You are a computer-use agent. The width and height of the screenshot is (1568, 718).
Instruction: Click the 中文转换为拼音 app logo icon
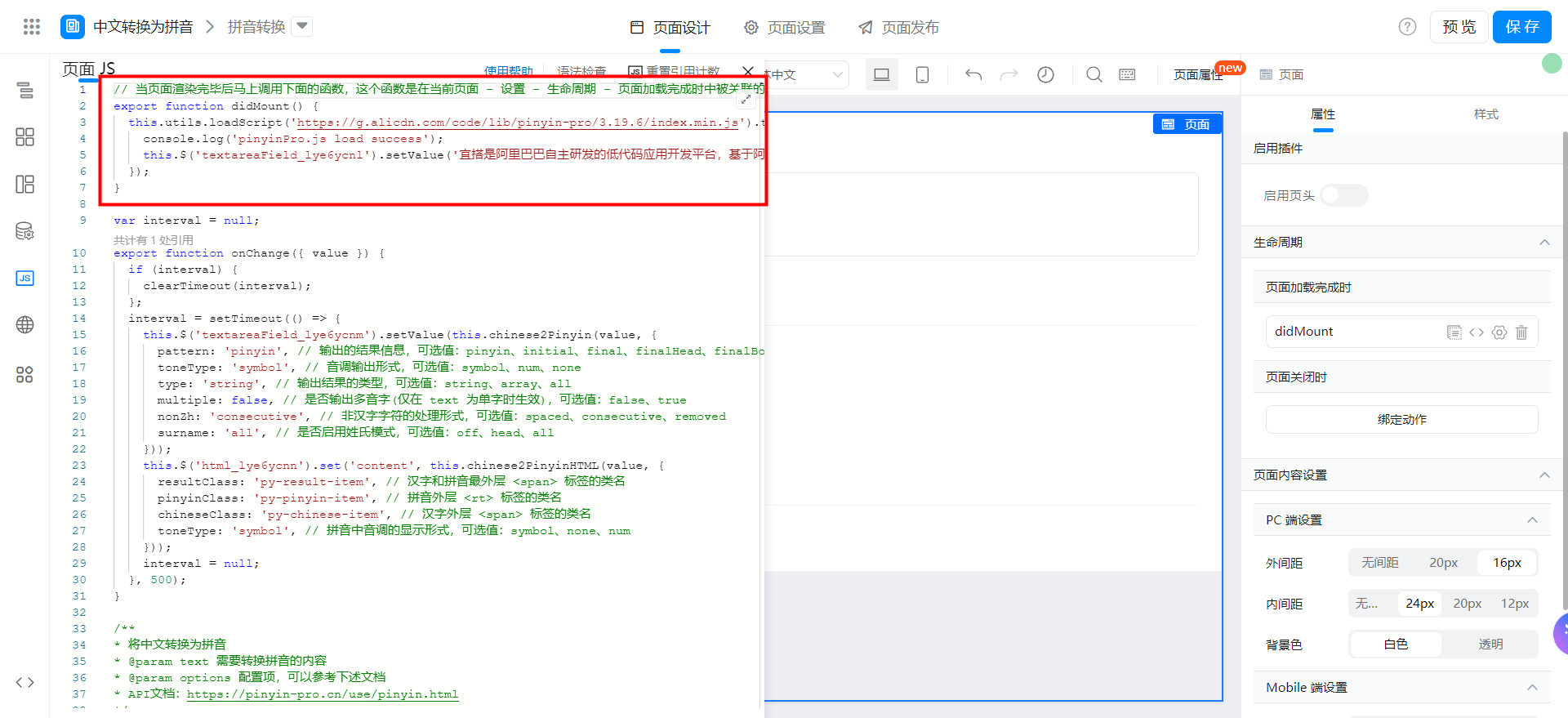click(73, 27)
